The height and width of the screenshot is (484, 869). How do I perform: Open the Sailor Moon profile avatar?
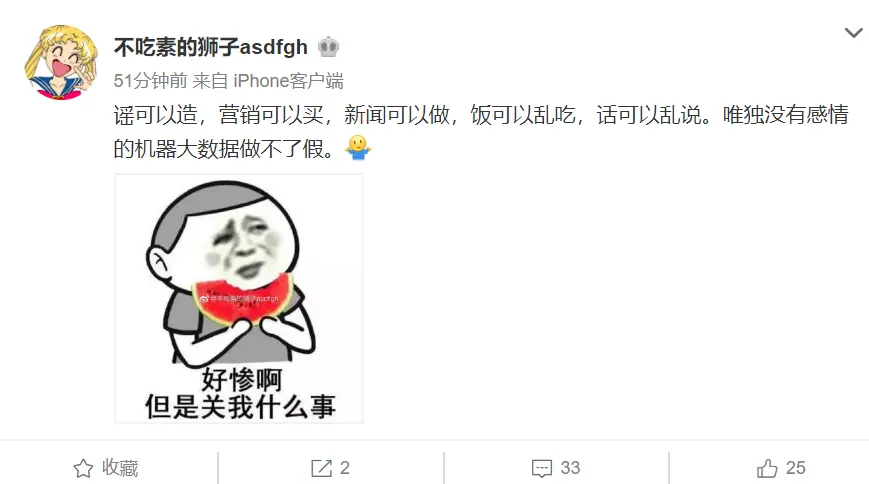click(x=60, y=63)
